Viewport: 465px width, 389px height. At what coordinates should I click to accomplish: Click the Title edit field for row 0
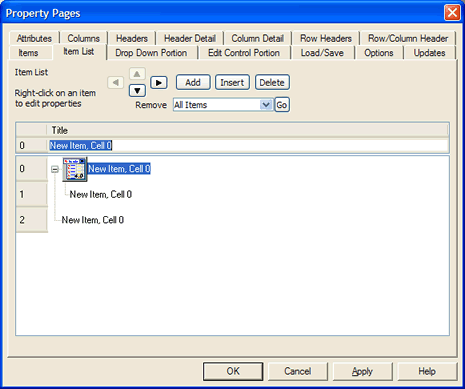click(x=248, y=146)
